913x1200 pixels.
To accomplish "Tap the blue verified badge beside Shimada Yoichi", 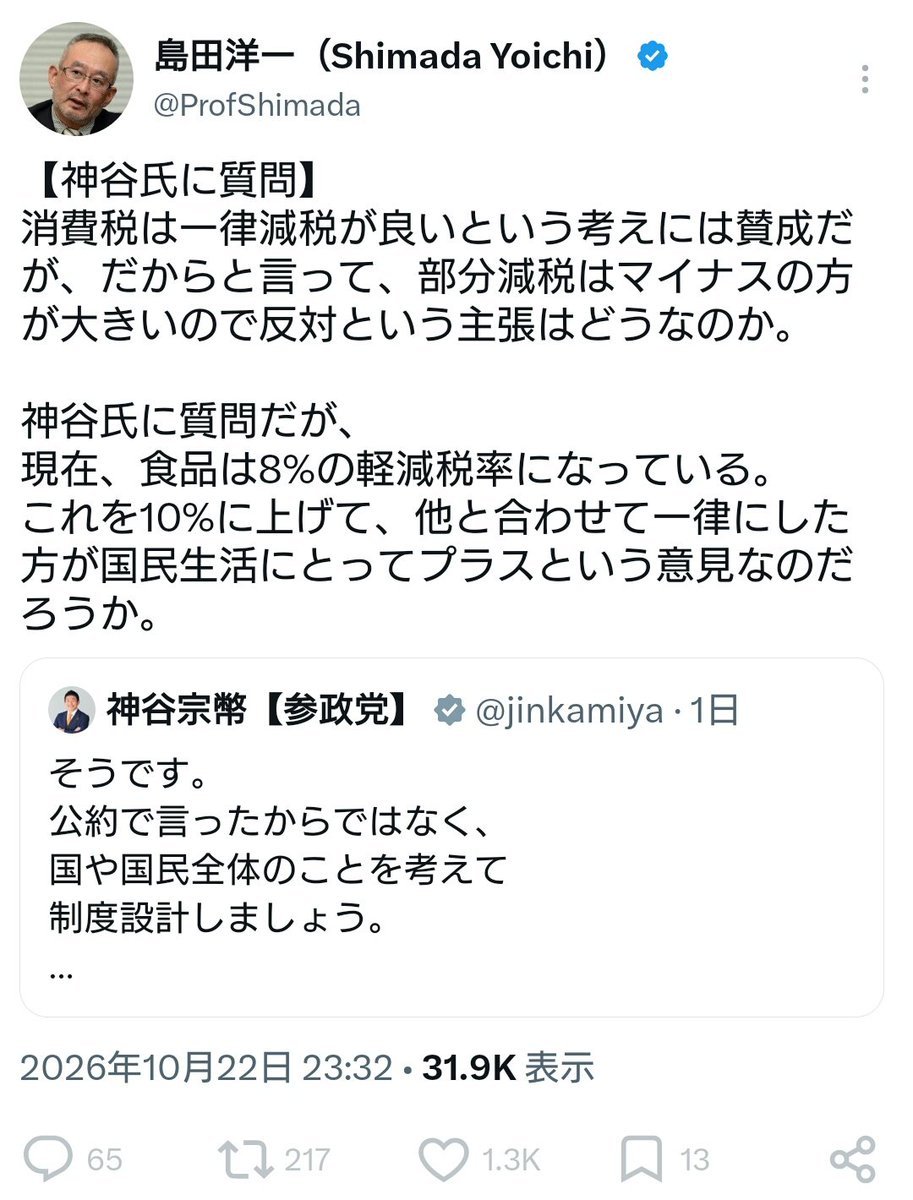I will point(654,57).
